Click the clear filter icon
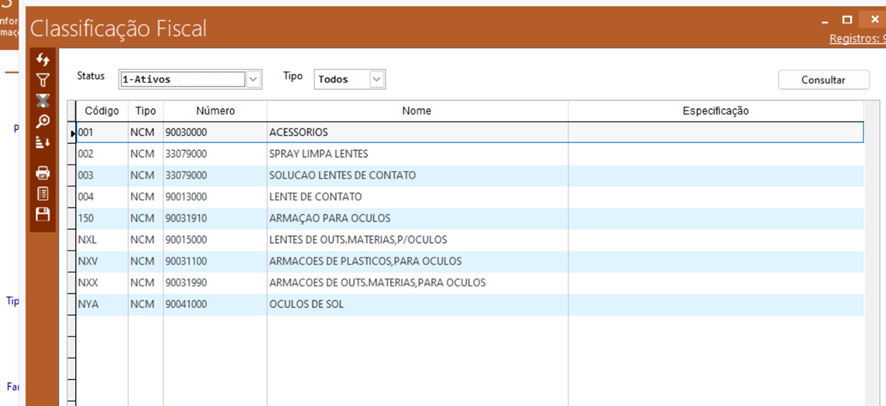 click(x=43, y=101)
